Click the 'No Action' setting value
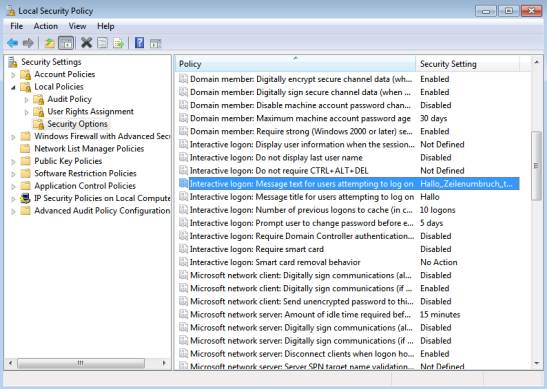This screenshot has height=389, width=547. [x=439, y=262]
